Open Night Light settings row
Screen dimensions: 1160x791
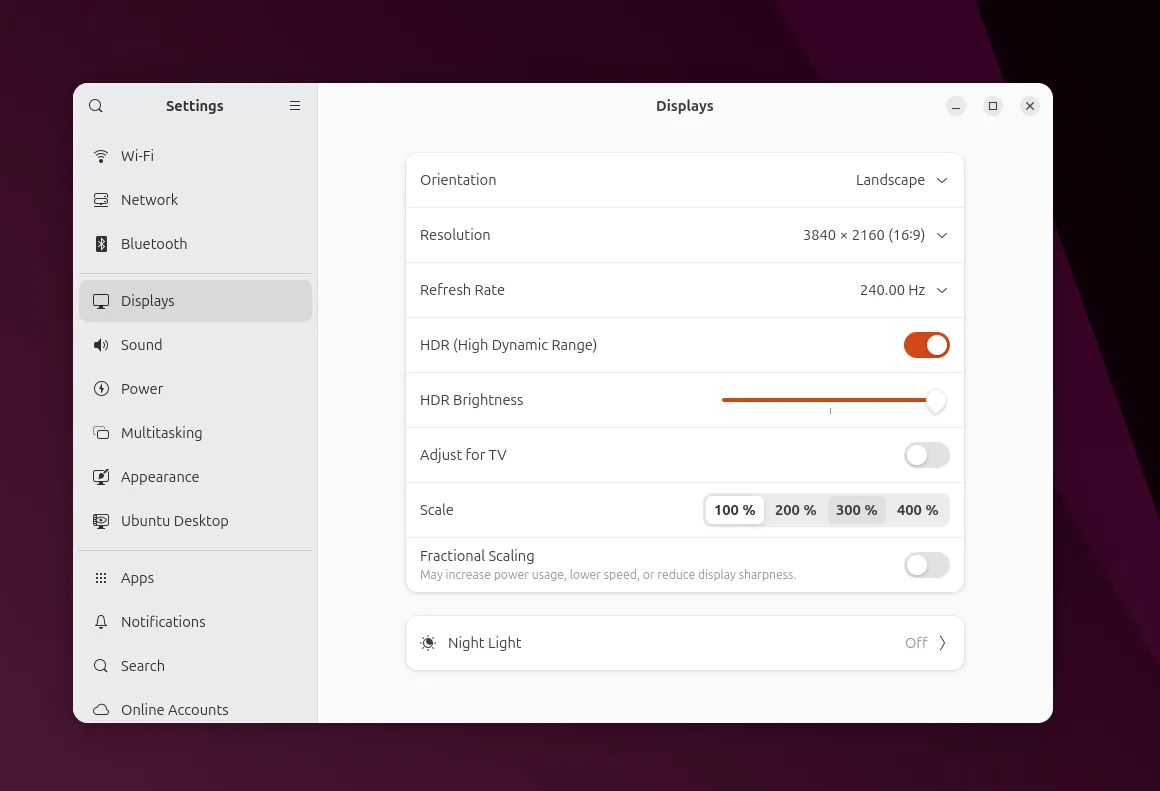684,643
